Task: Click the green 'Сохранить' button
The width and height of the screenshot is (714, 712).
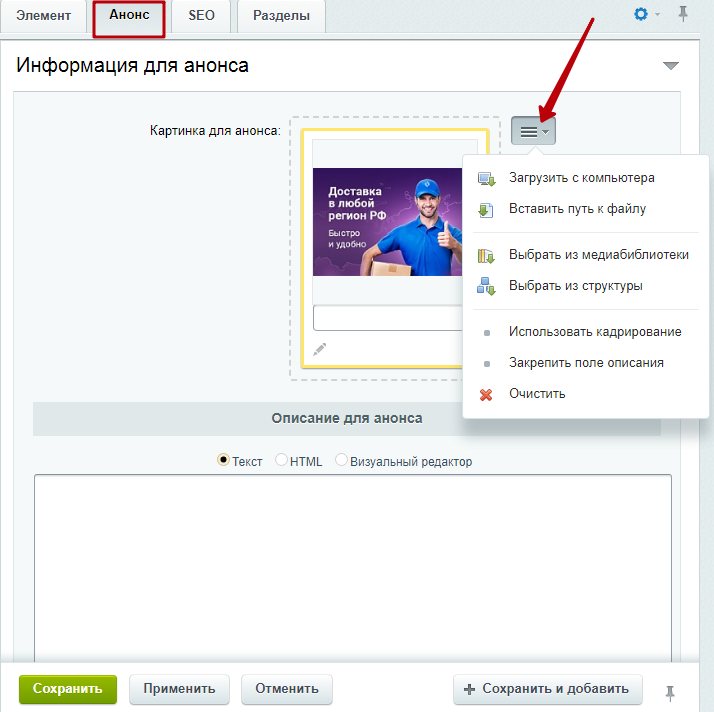Action: [68, 689]
